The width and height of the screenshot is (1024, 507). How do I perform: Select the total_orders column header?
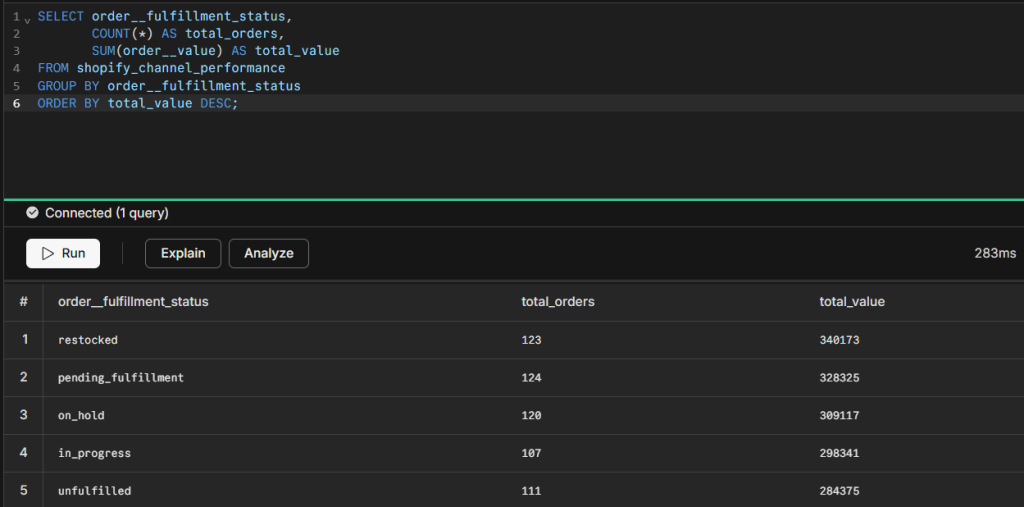558,302
